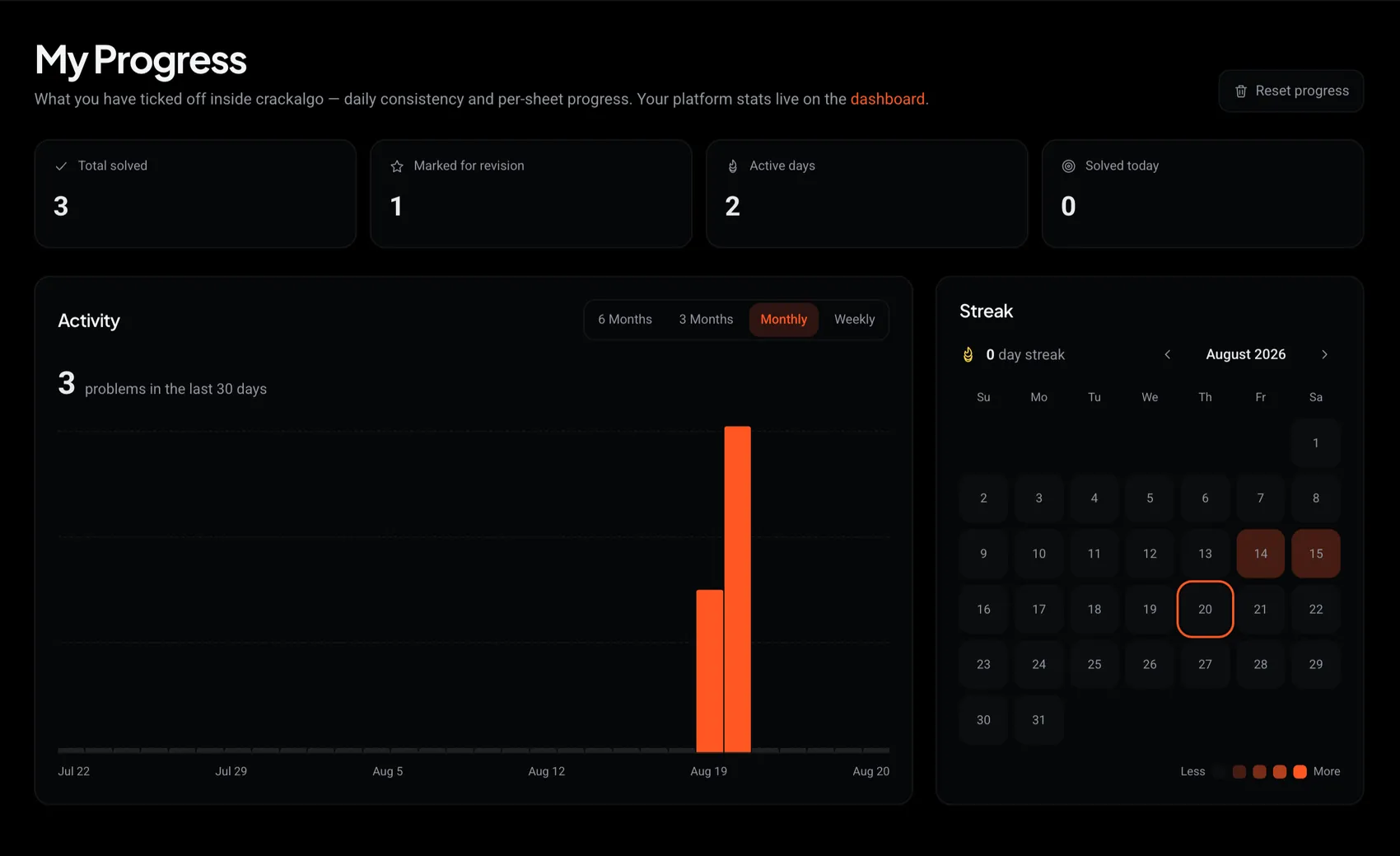Click the 'Aug 12' axis label
Image resolution: width=1400 pixels, height=856 pixels.
(547, 772)
